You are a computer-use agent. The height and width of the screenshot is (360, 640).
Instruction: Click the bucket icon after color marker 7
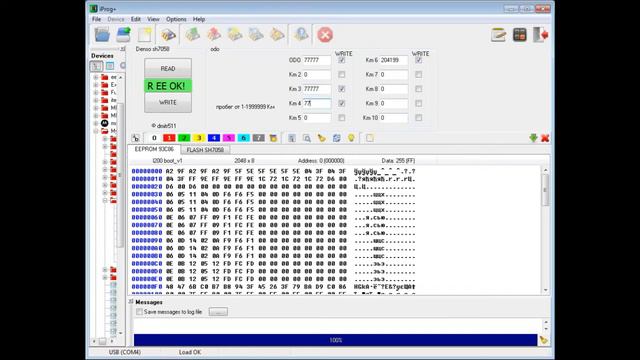click(273, 138)
